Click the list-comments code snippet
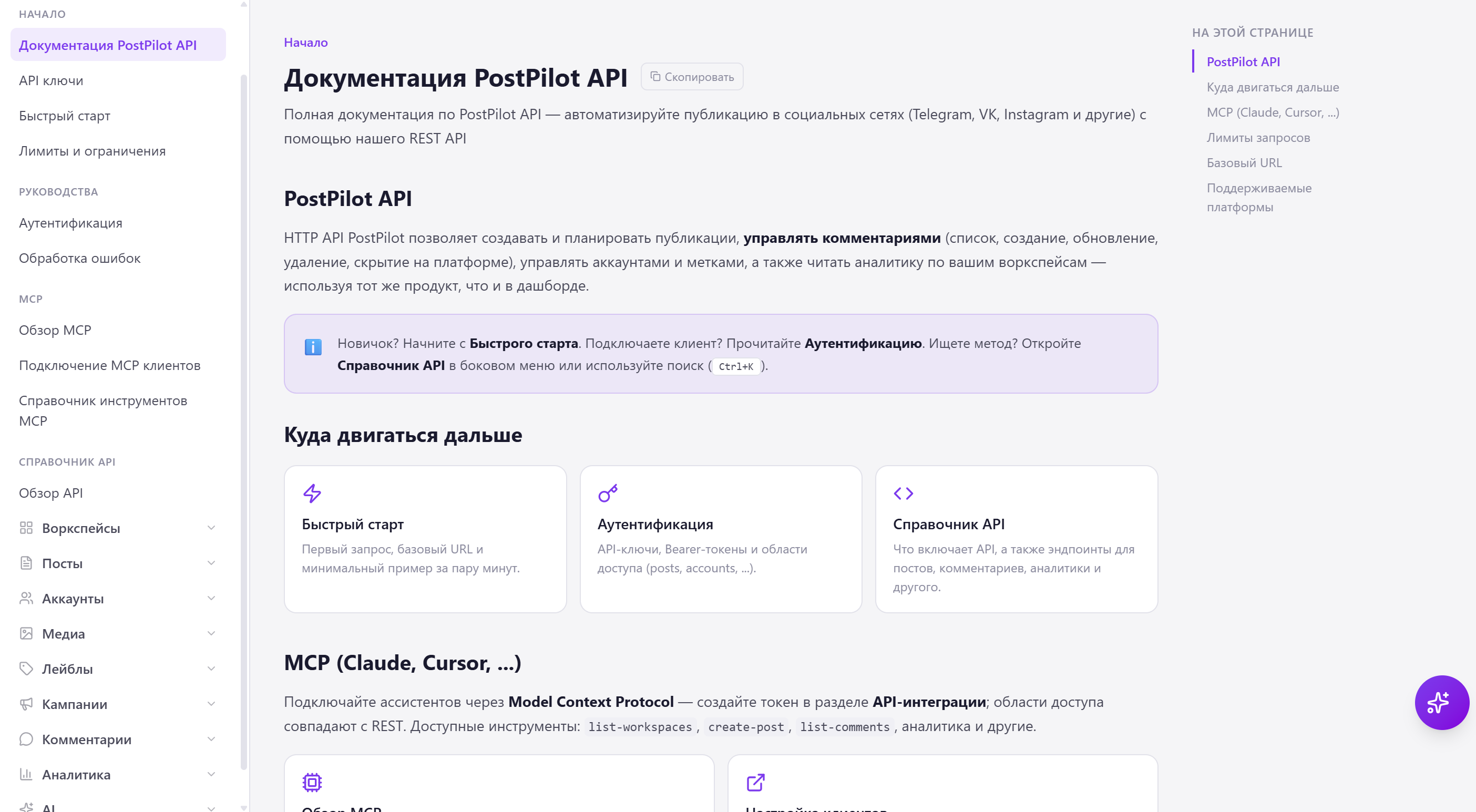The width and height of the screenshot is (1476, 812). tap(845, 727)
